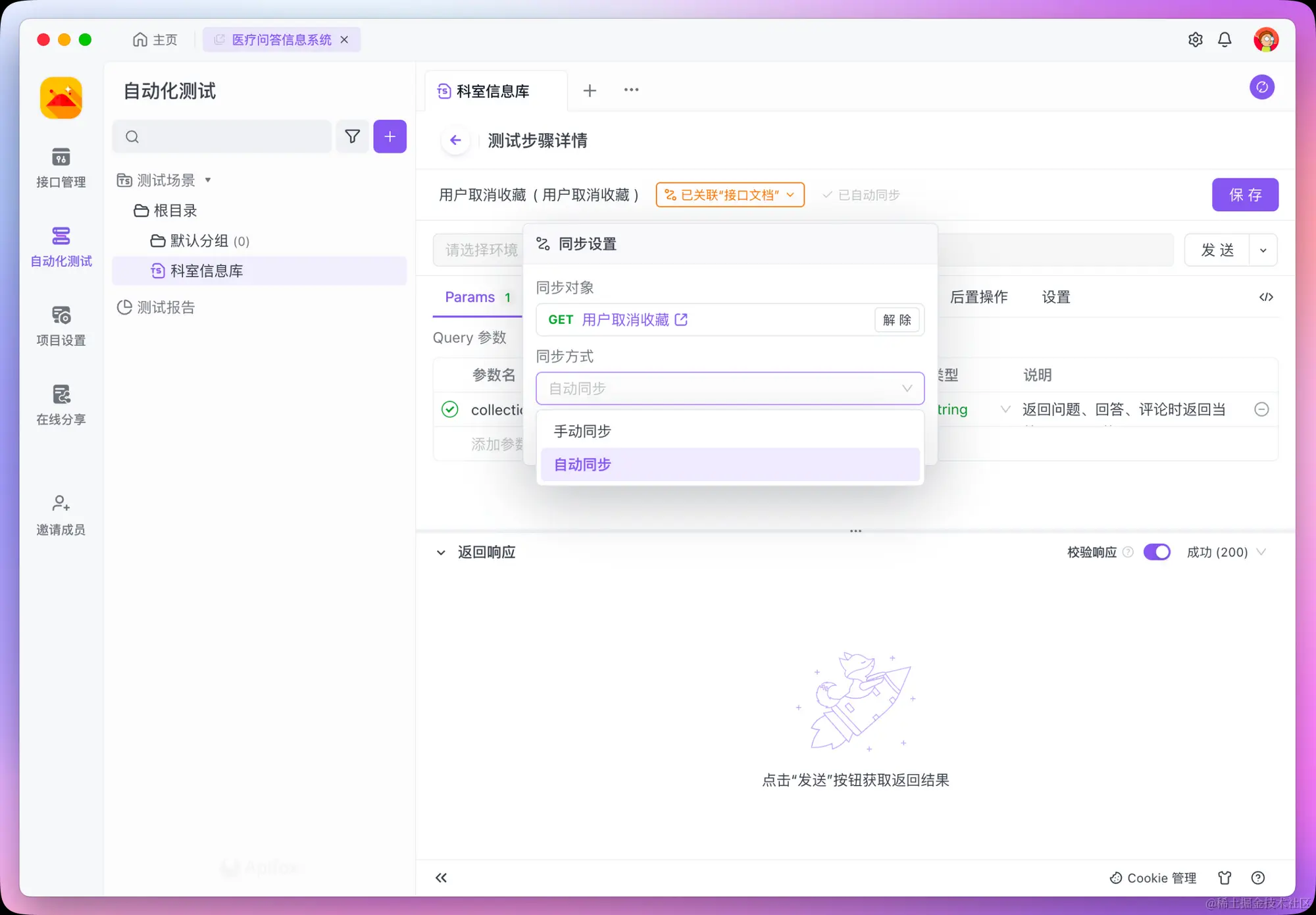The image size is (1316, 915).
Task: Click the purple plus button to add scenario
Action: coord(390,136)
